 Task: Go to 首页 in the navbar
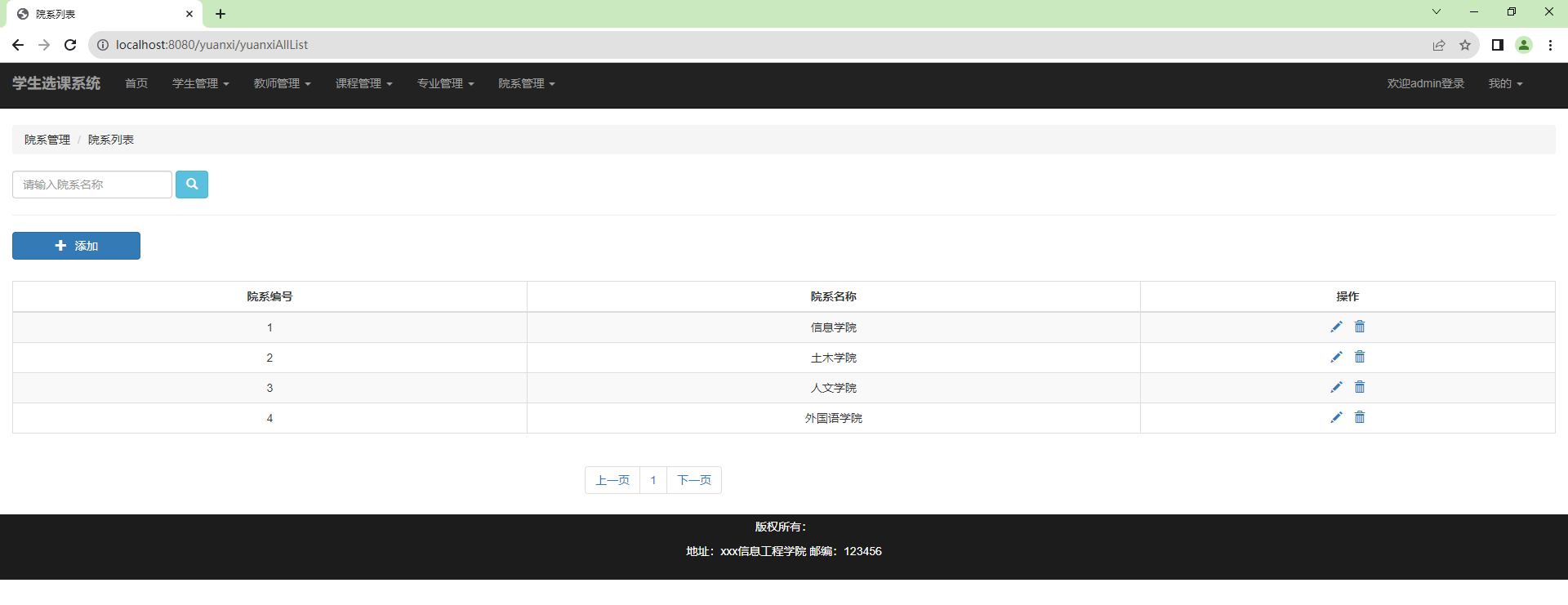pyautogui.click(x=136, y=83)
